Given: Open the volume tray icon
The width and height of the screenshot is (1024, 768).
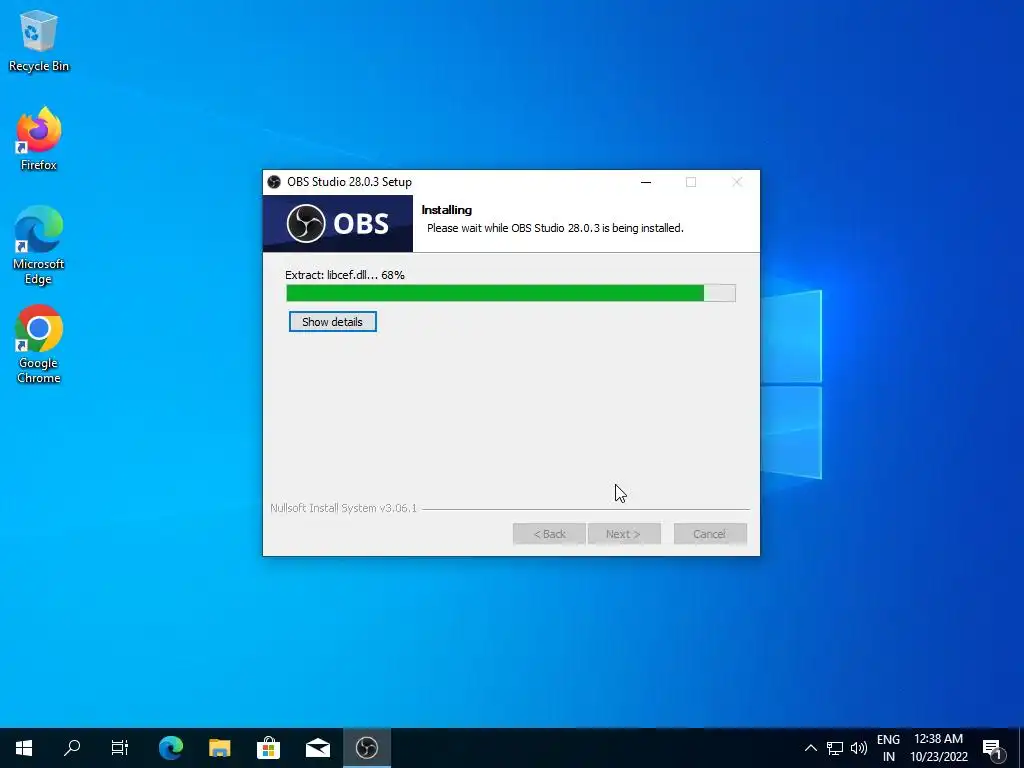Looking at the screenshot, I should 859,748.
